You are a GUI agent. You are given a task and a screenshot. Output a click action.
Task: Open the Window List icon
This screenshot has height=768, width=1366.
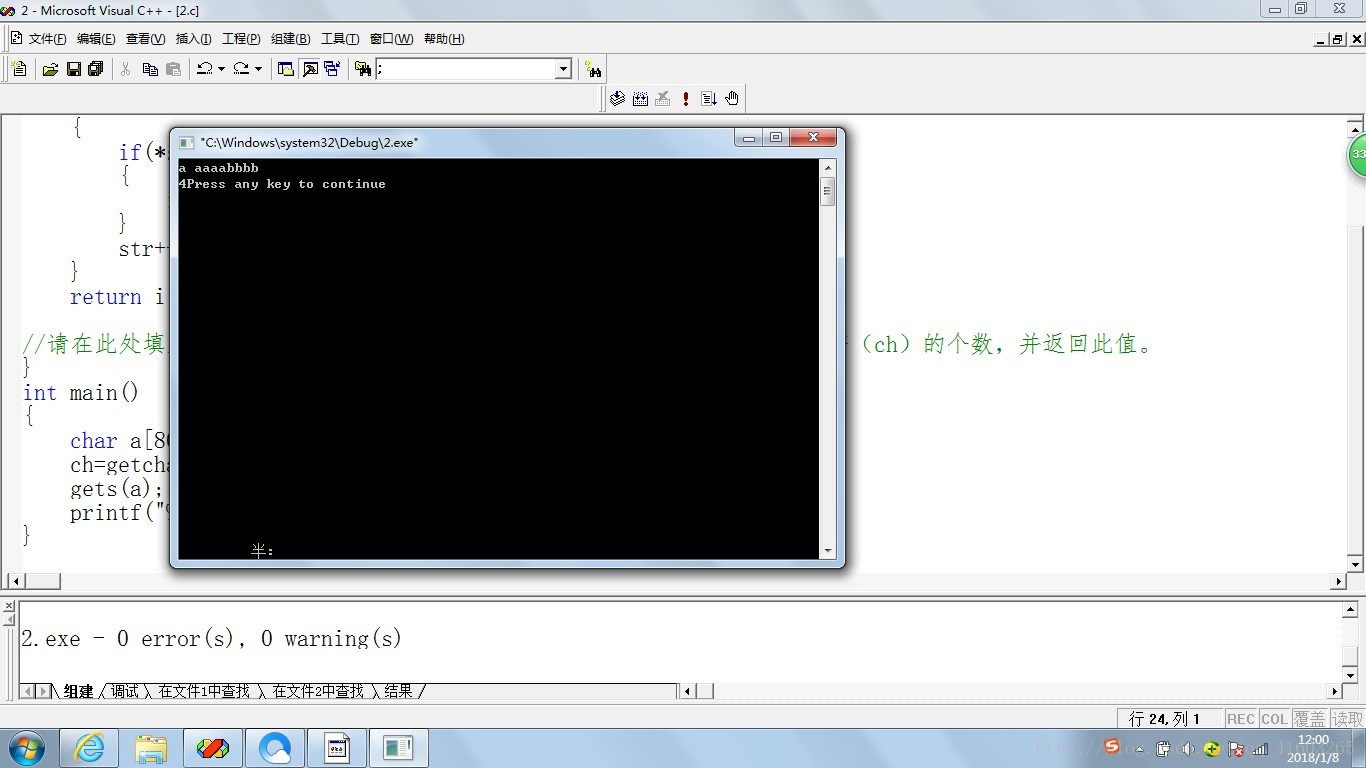(332, 69)
